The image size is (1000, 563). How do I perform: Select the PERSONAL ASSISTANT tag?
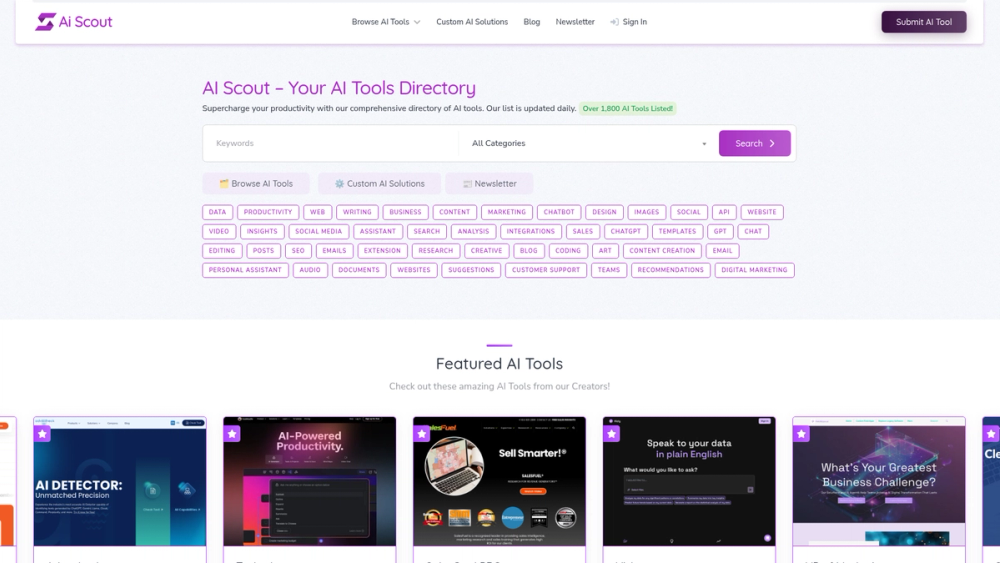coord(245,270)
